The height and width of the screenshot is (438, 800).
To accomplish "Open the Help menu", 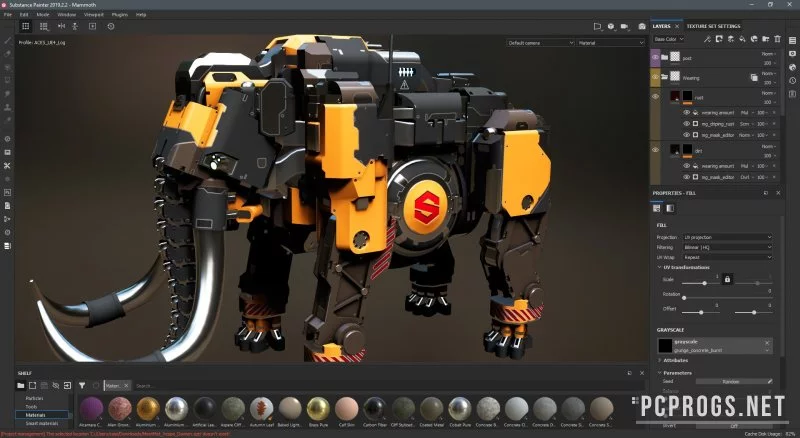I will click(141, 15).
